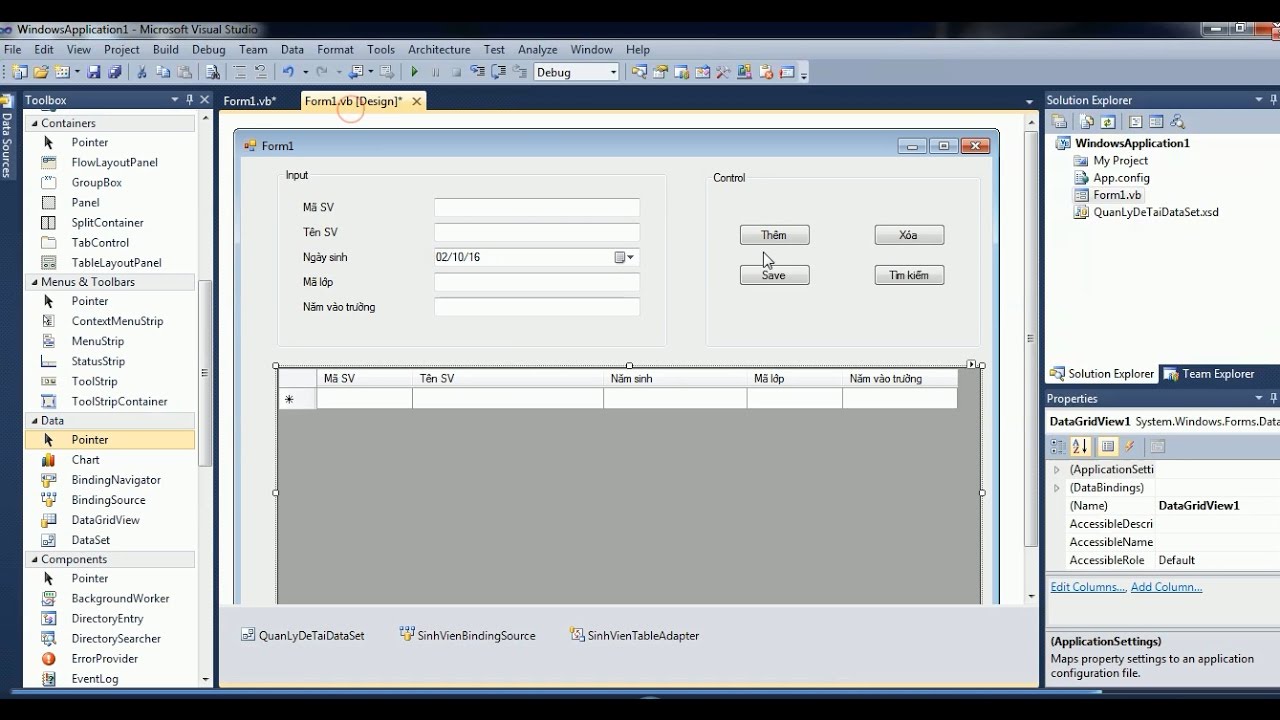Click the Refresh icon in Solution Explorer
The image size is (1280, 720).
click(1108, 122)
